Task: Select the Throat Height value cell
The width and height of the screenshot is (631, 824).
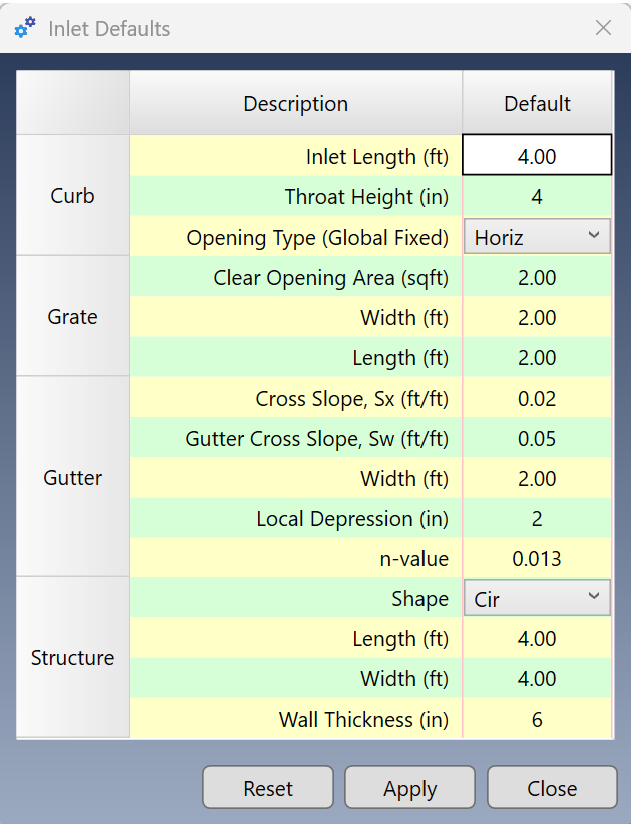Action: point(537,196)
